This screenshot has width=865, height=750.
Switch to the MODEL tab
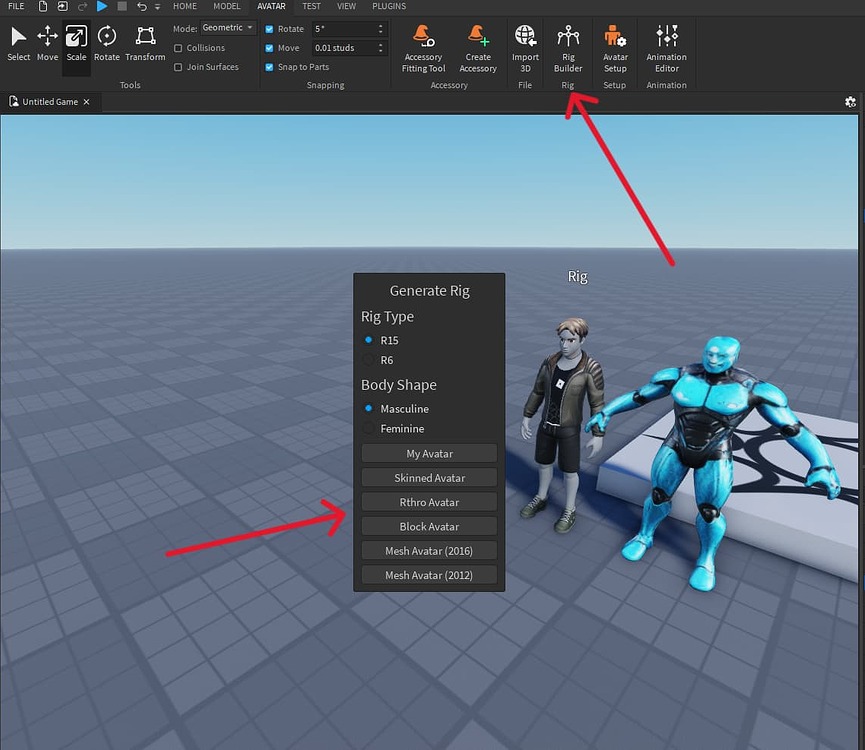coord(227,6)
